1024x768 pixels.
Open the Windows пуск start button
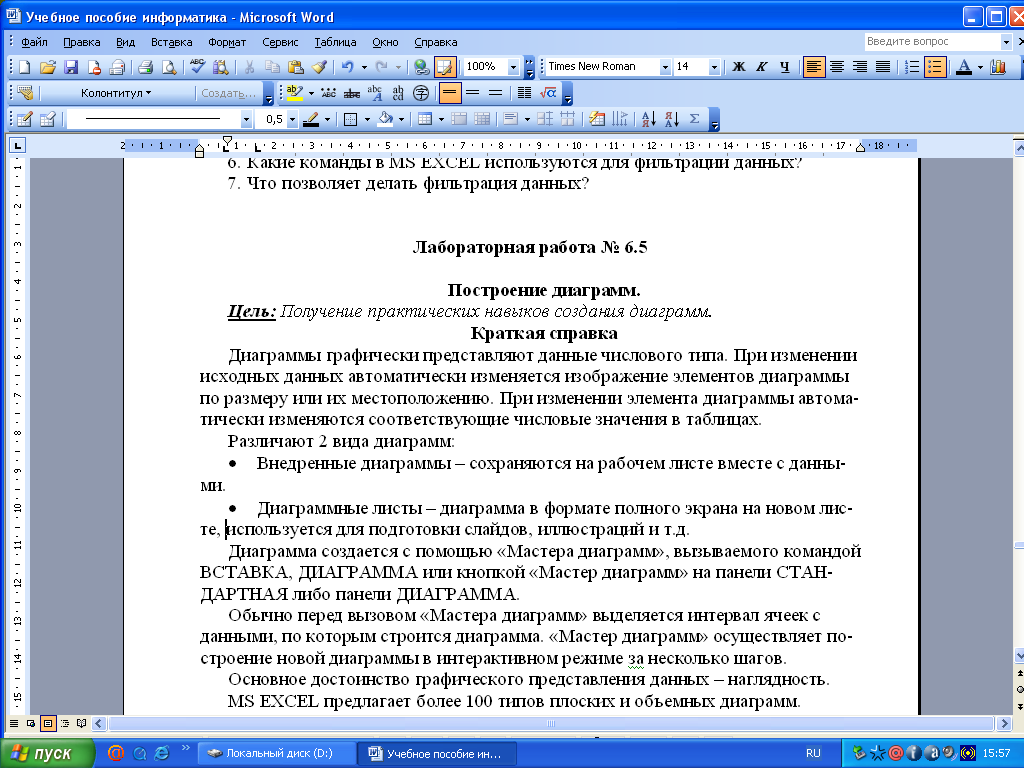click(x=46, y=753)
